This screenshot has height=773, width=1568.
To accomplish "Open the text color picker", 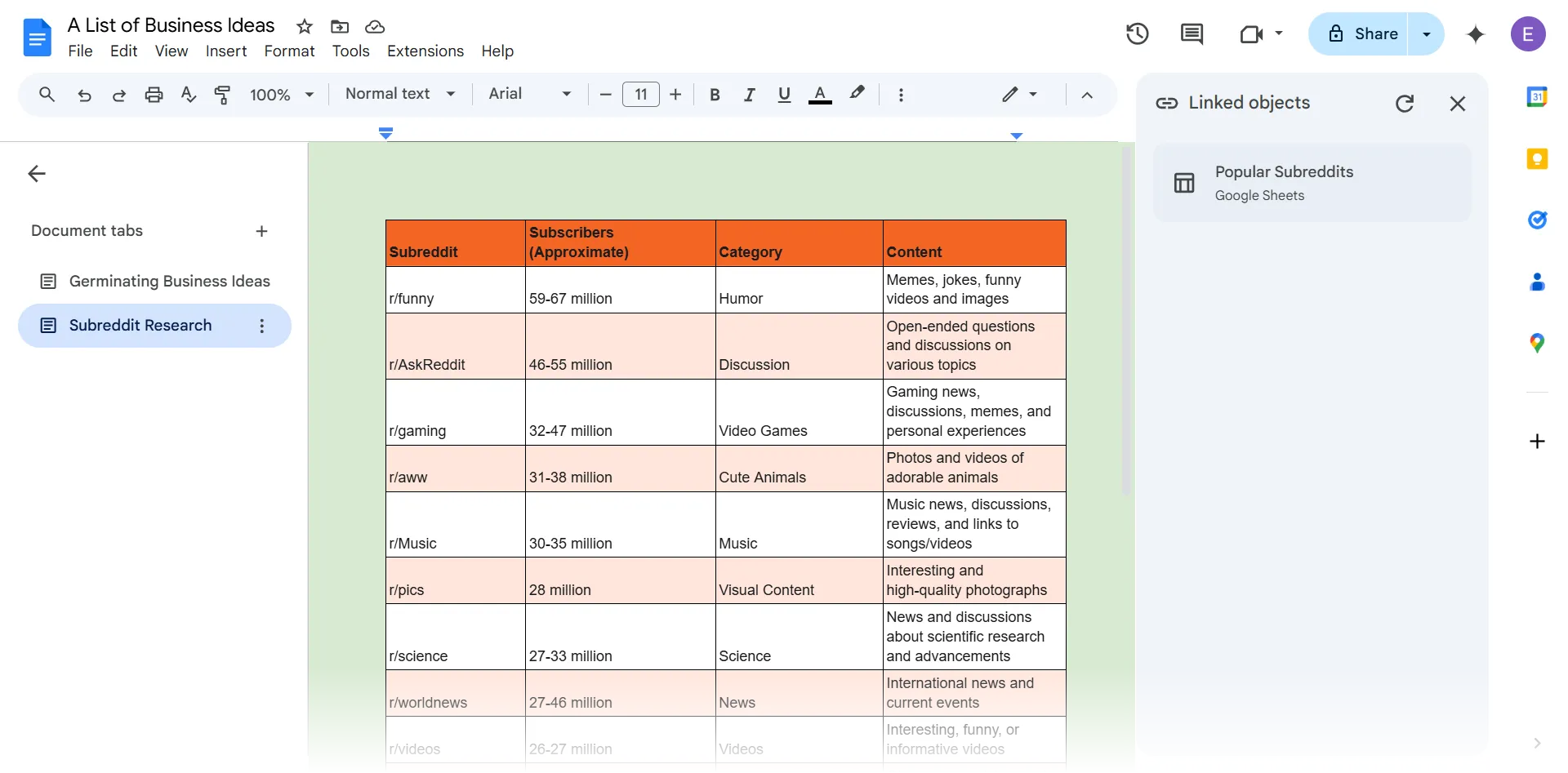I will click(820, 94).
